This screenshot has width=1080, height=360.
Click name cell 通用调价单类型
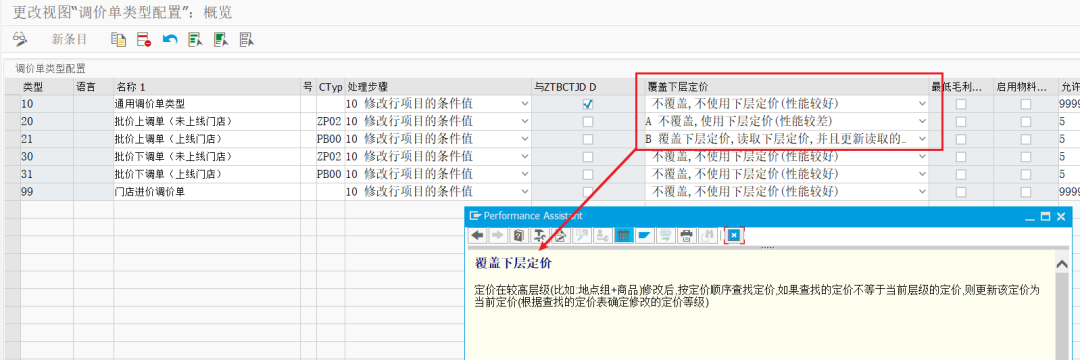pos(207,104)
